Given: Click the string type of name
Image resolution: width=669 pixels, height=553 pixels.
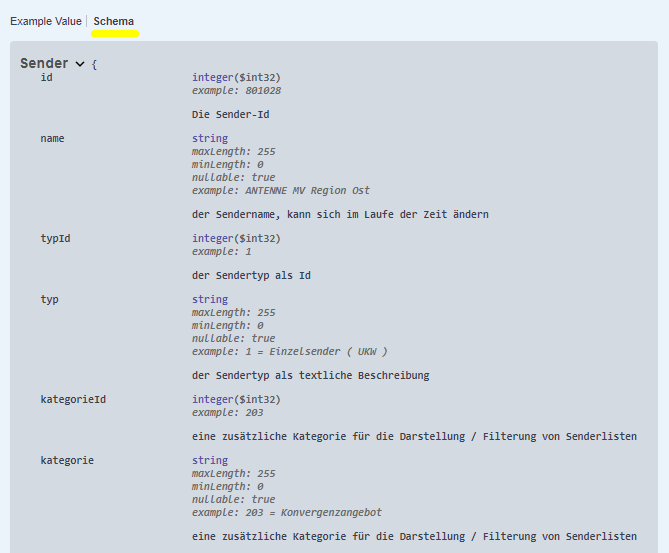Looking at the screenshot, I should (210, 138).
